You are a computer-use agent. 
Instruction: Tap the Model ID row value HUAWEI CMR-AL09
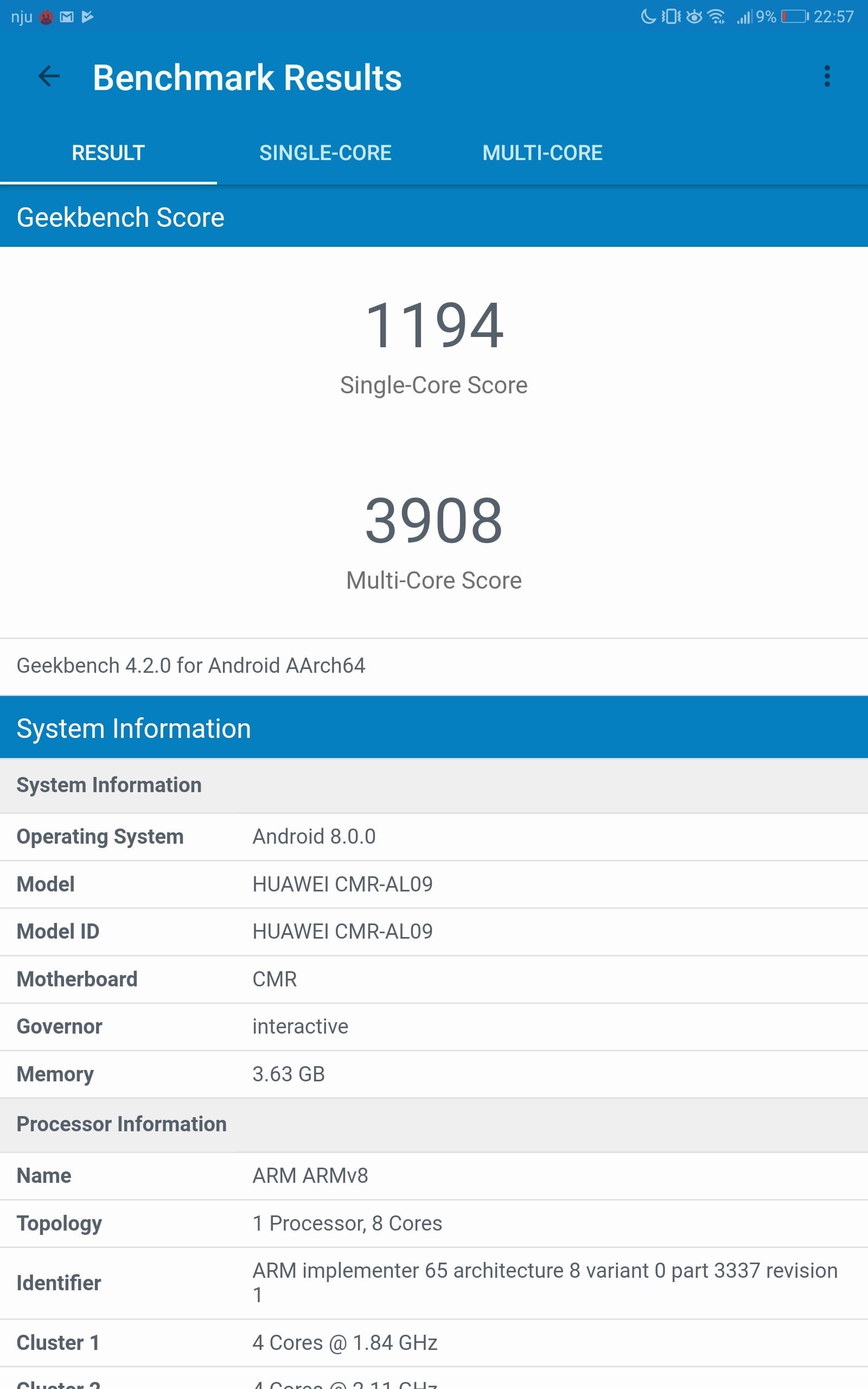point(343,931)
